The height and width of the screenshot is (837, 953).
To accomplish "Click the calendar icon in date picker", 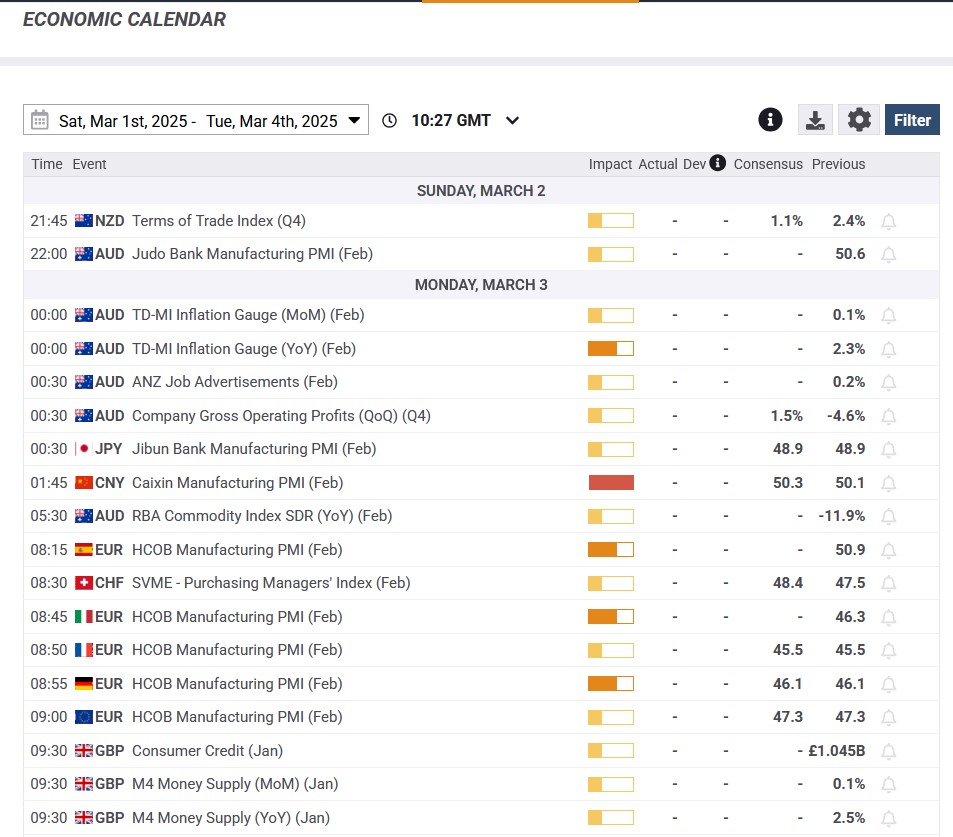I will point(40,121).
